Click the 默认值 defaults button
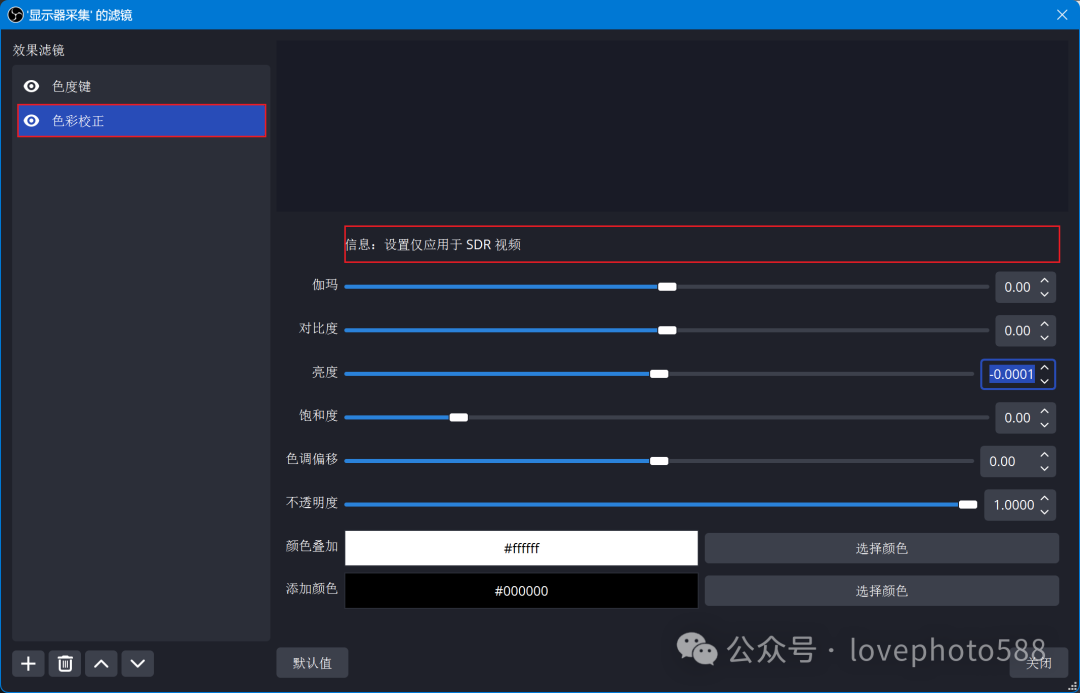The height and width of the screenshot is (693, 1080). click(x=312, y=662)
